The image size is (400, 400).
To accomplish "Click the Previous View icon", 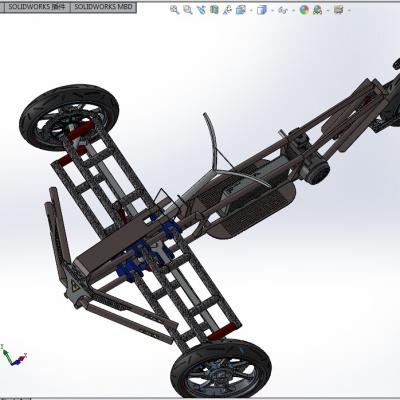I will [x=201, y=10].
